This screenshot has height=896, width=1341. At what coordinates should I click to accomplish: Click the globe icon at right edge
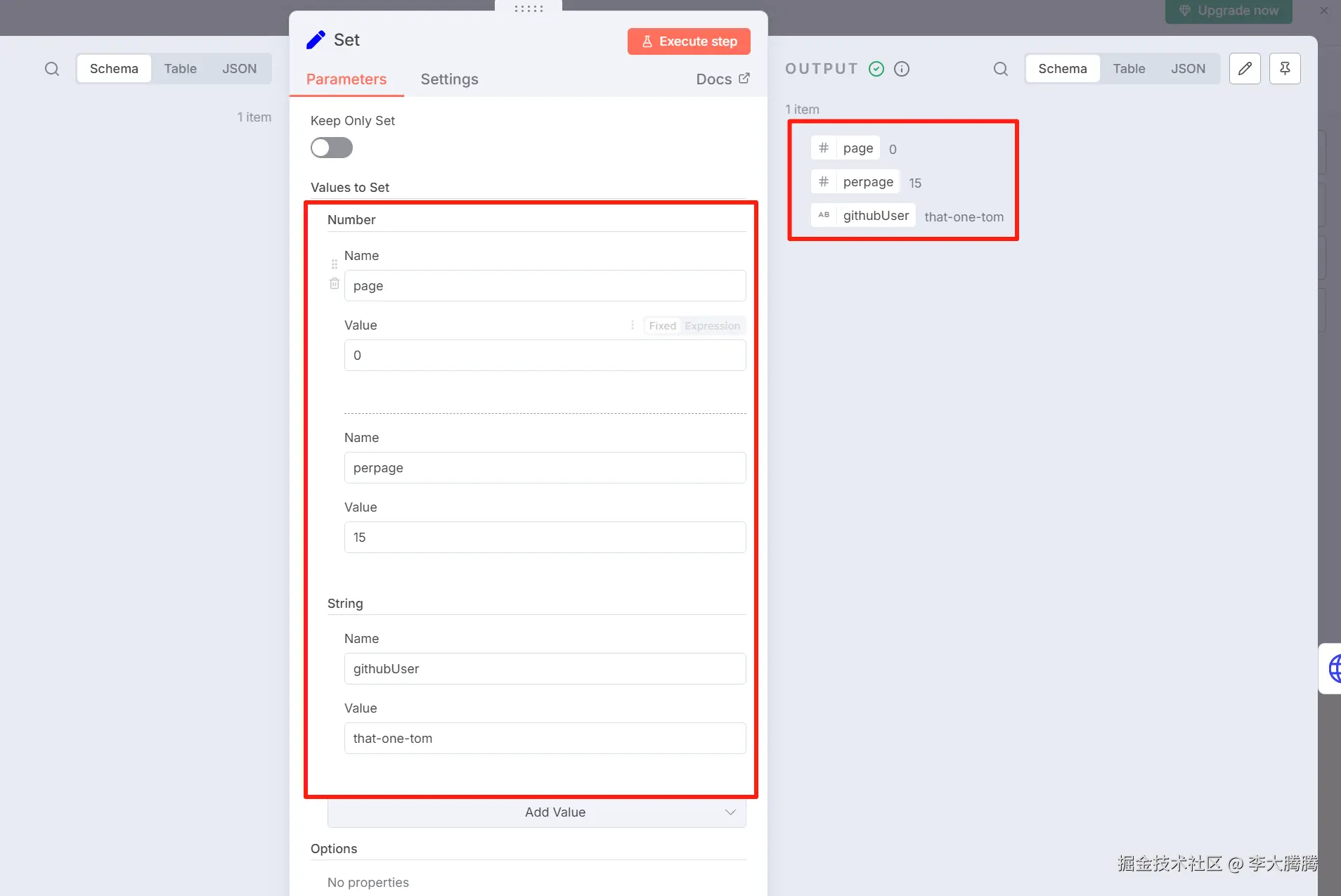click(1333, 668)
